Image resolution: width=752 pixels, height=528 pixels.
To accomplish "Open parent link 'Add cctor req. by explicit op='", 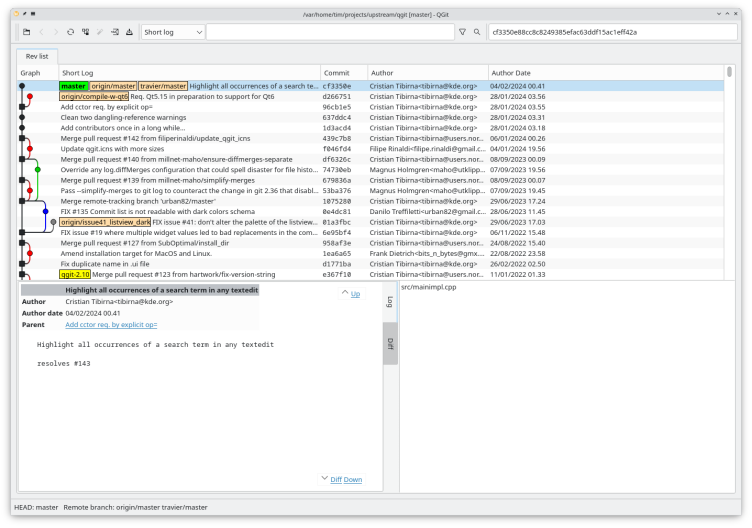I will pos(111,325).
